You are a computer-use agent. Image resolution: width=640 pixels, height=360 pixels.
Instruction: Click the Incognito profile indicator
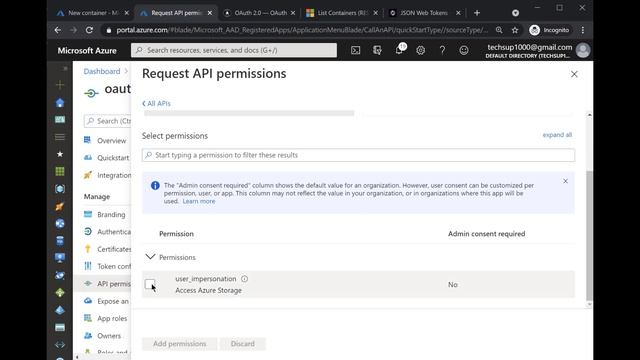tap(549, 30)
